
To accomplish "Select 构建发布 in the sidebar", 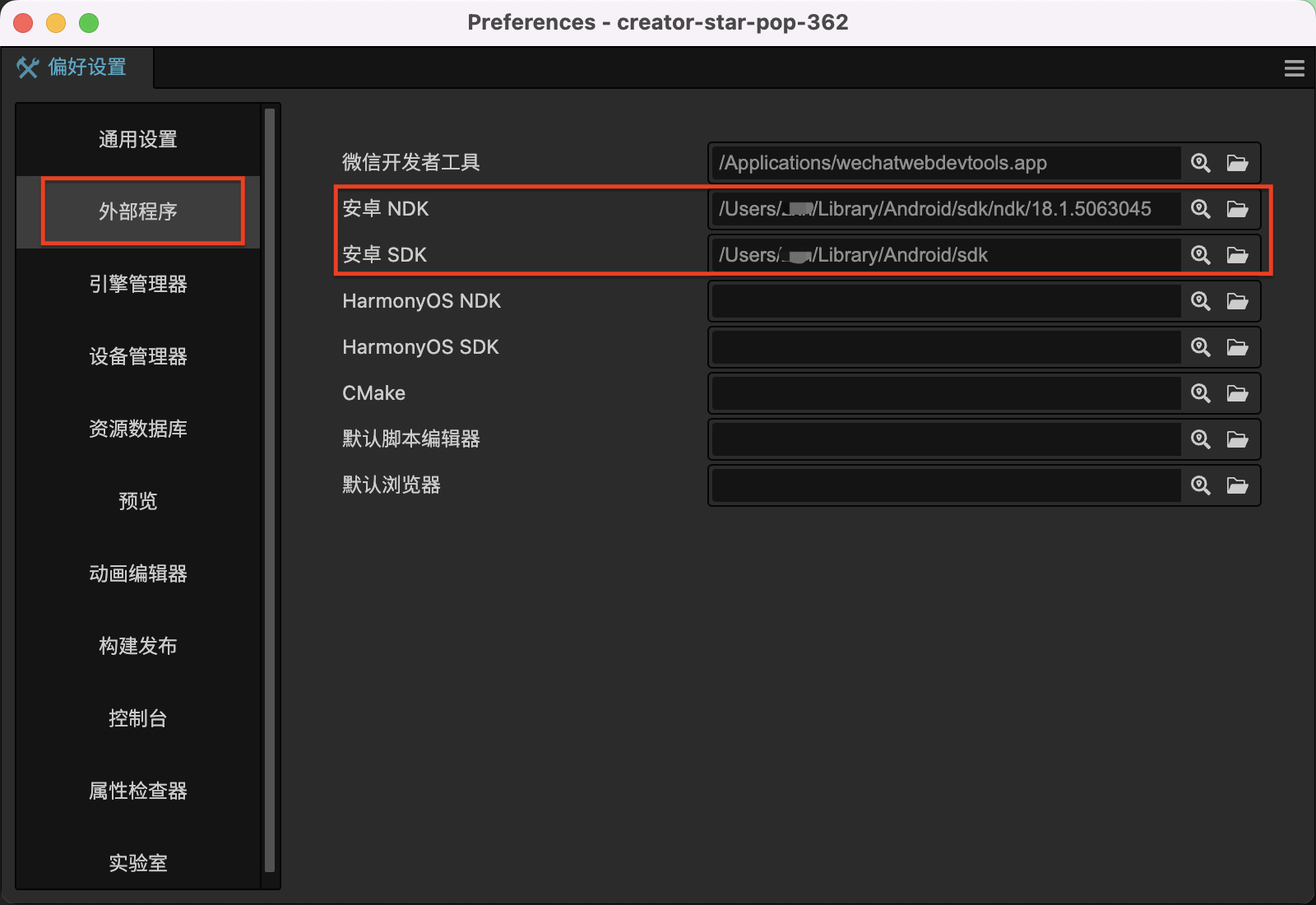I will click(x=137, y=646).
